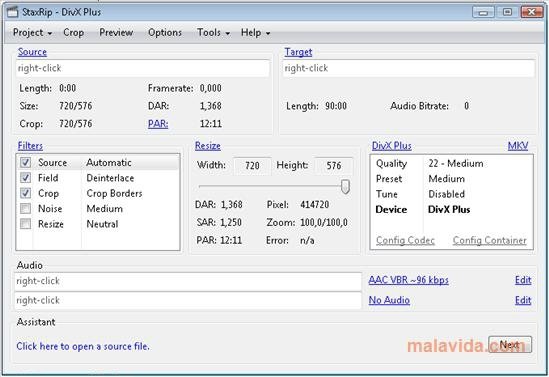
Task: Select the Medium noise filter entry
Action: pyautogui.click(x=104, y=209)
